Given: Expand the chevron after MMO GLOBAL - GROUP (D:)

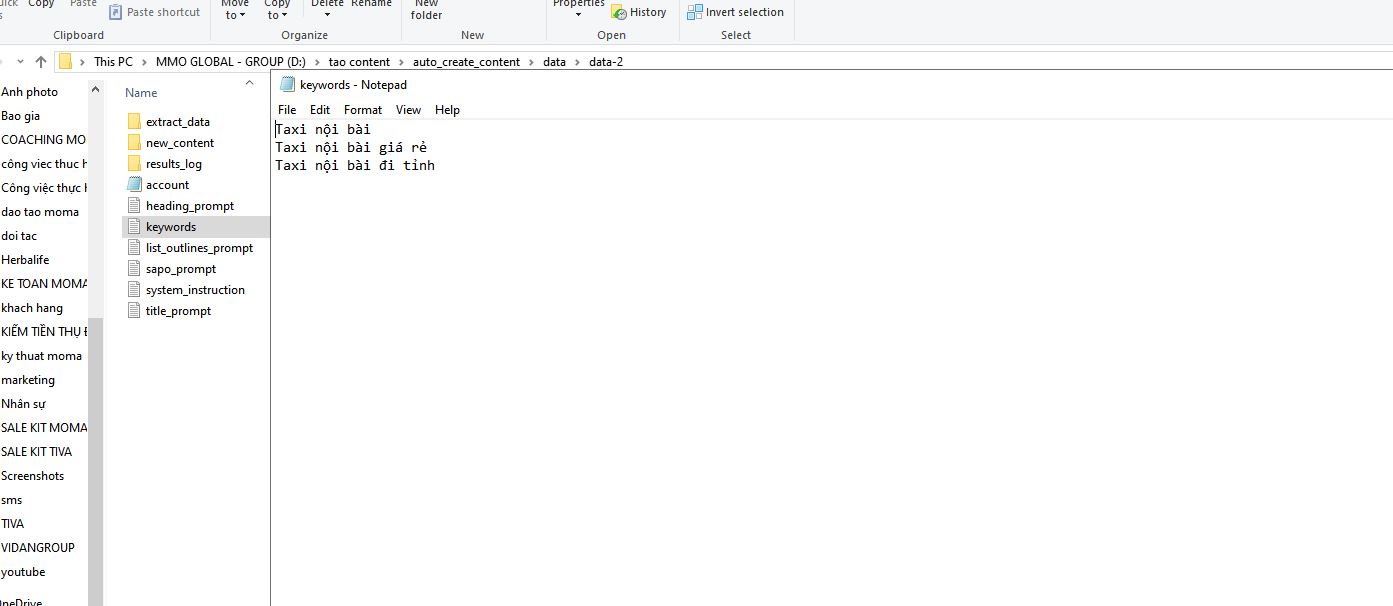Looking at the screenshot, I should 317,62.
